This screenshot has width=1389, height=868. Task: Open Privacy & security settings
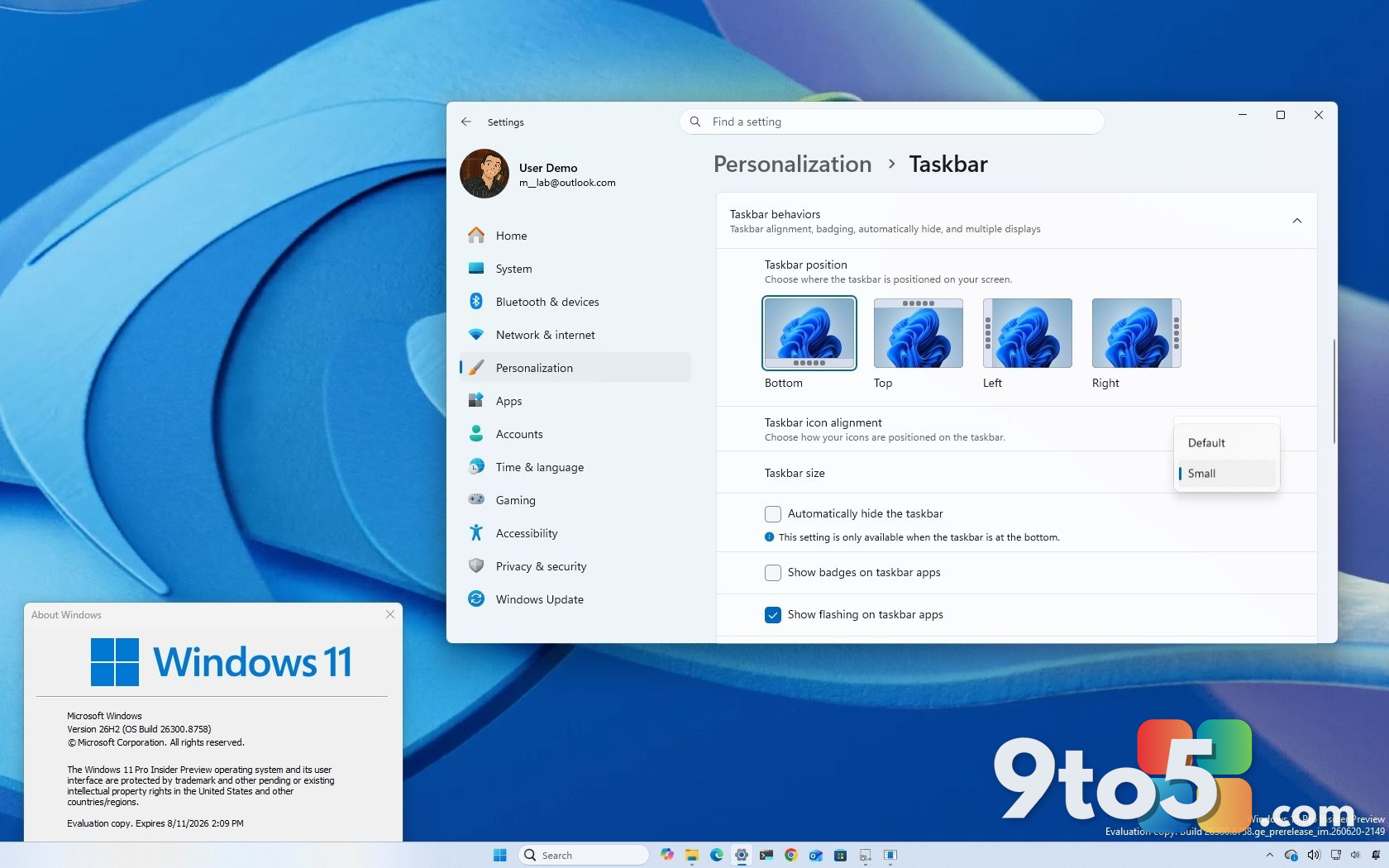pyautogui.click(x=575, y=566)
